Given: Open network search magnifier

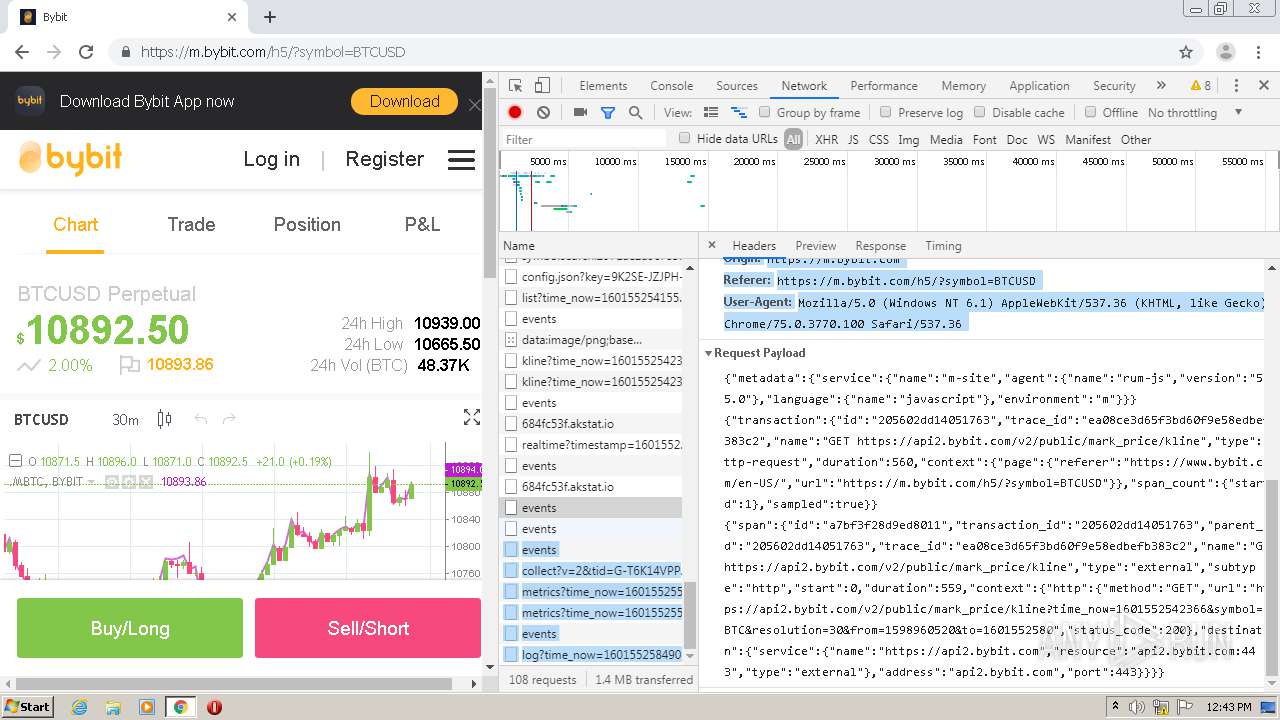Looking at the screenshot, I should tap(635, 113).
